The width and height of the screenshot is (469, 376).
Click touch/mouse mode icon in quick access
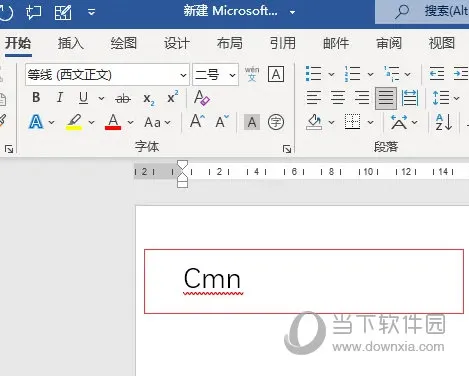point(33,12)
